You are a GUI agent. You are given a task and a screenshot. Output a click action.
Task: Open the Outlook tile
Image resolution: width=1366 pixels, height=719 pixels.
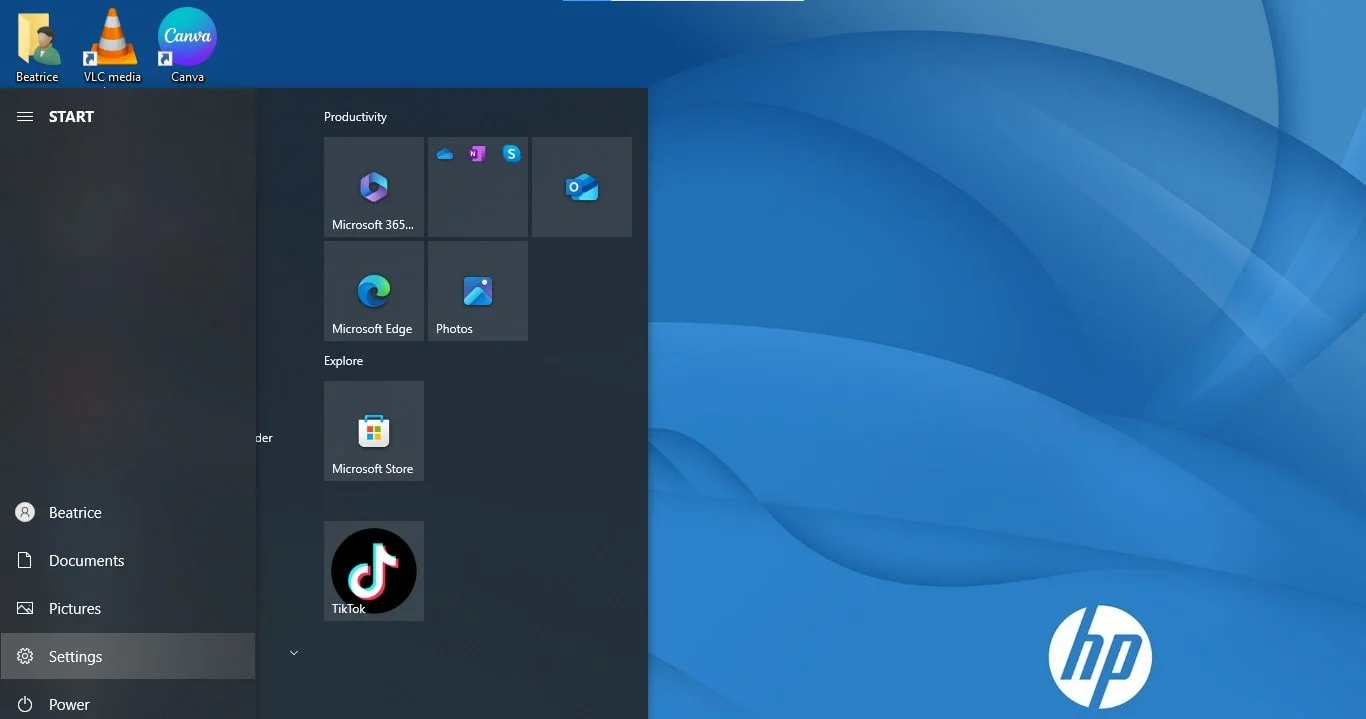pyautogui.click(x=582, y=187)
